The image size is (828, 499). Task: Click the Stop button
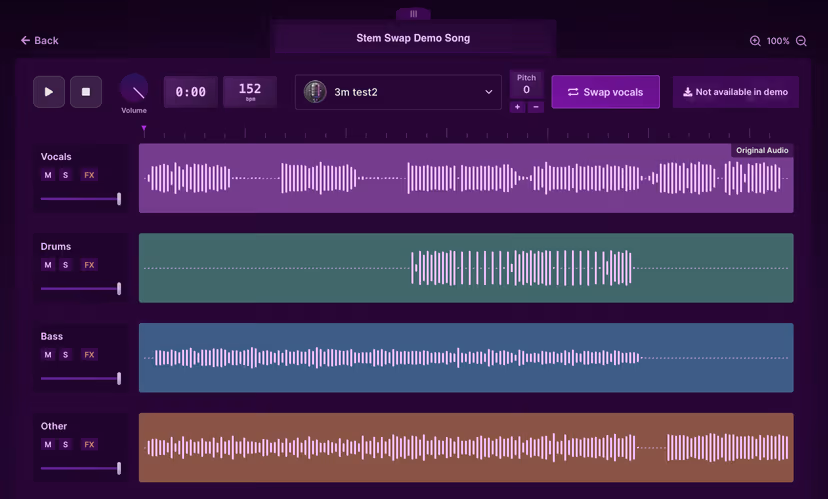[86, 92]
